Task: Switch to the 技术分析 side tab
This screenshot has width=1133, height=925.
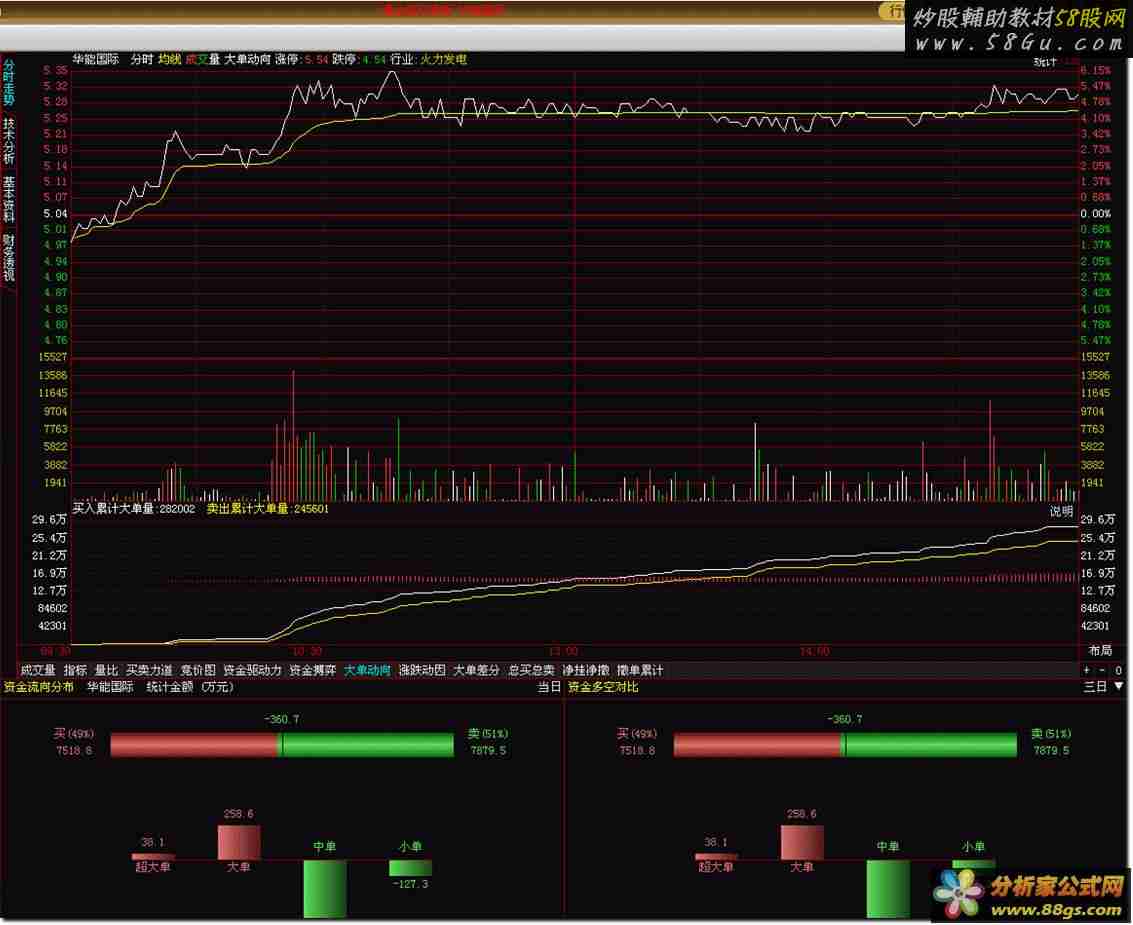Action: tap(9, 140)
